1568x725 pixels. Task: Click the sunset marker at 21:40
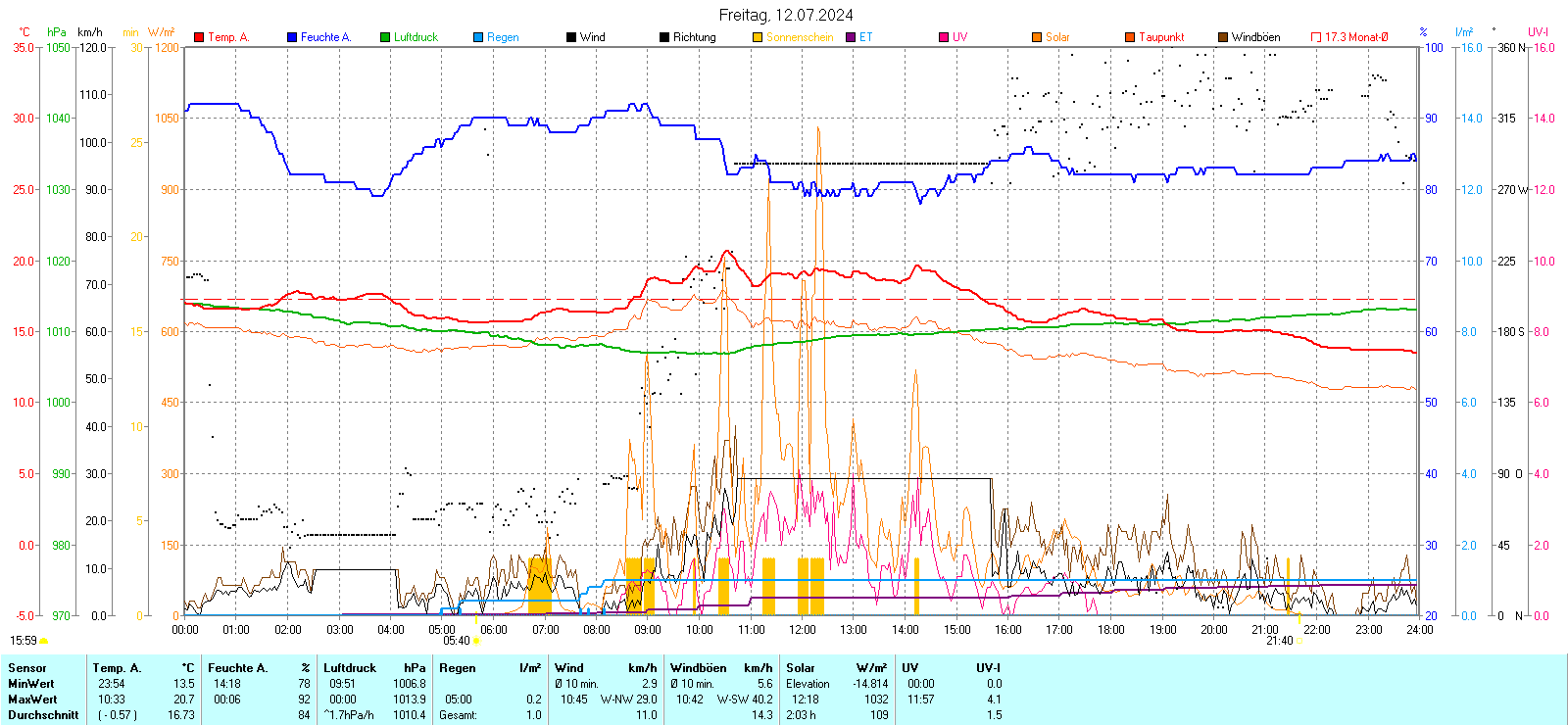1299,641
